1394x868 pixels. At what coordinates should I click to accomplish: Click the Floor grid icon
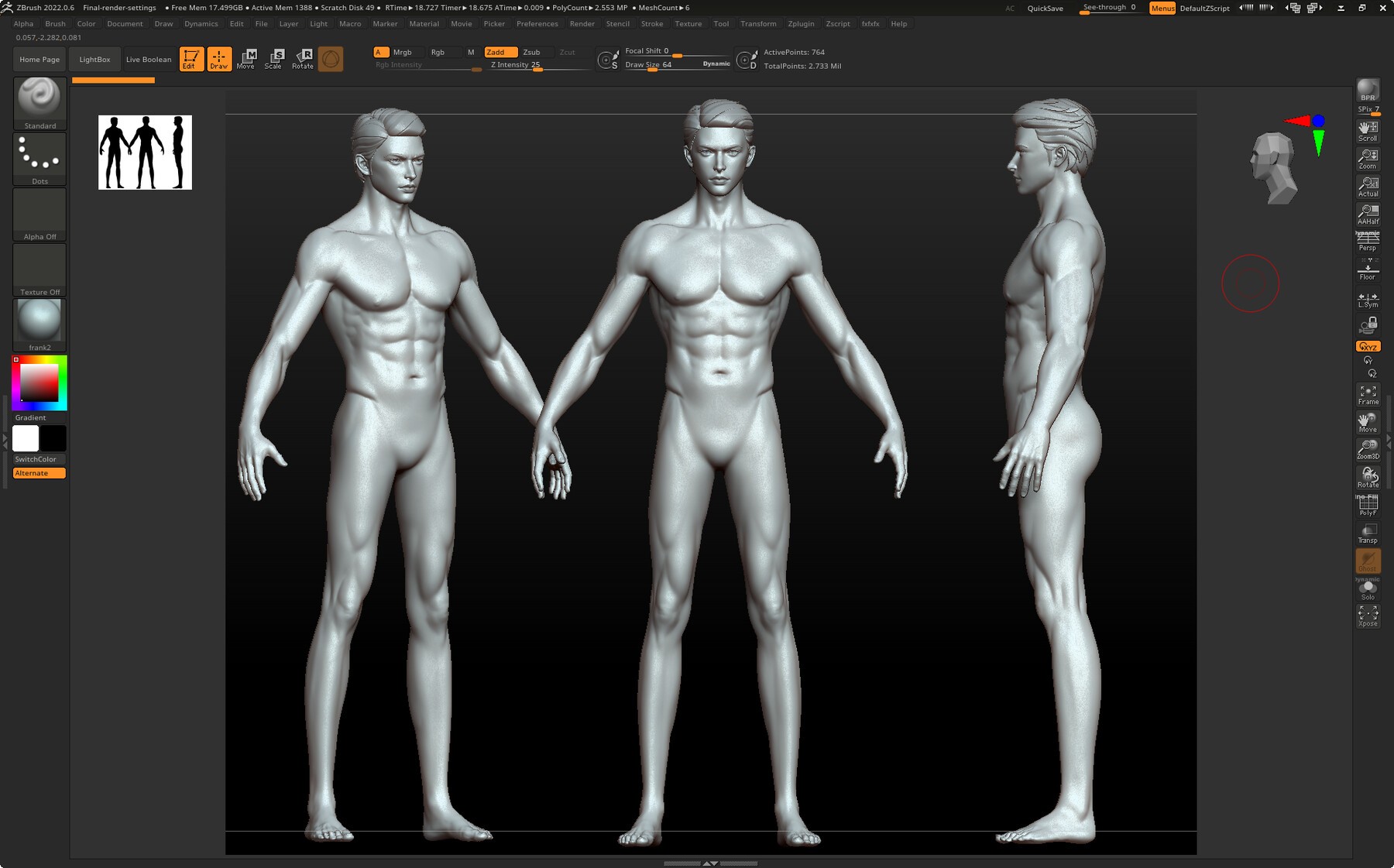1368,271
